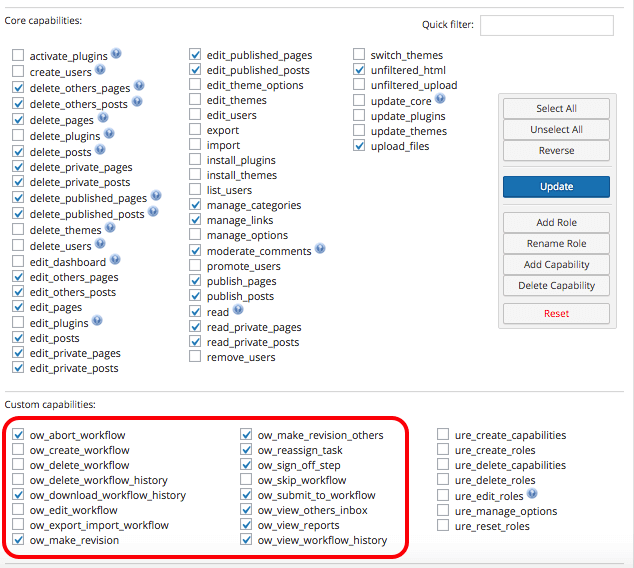Click the Unselect All button
Viewport: 634px width, 568px height.
tap(556, 129)
